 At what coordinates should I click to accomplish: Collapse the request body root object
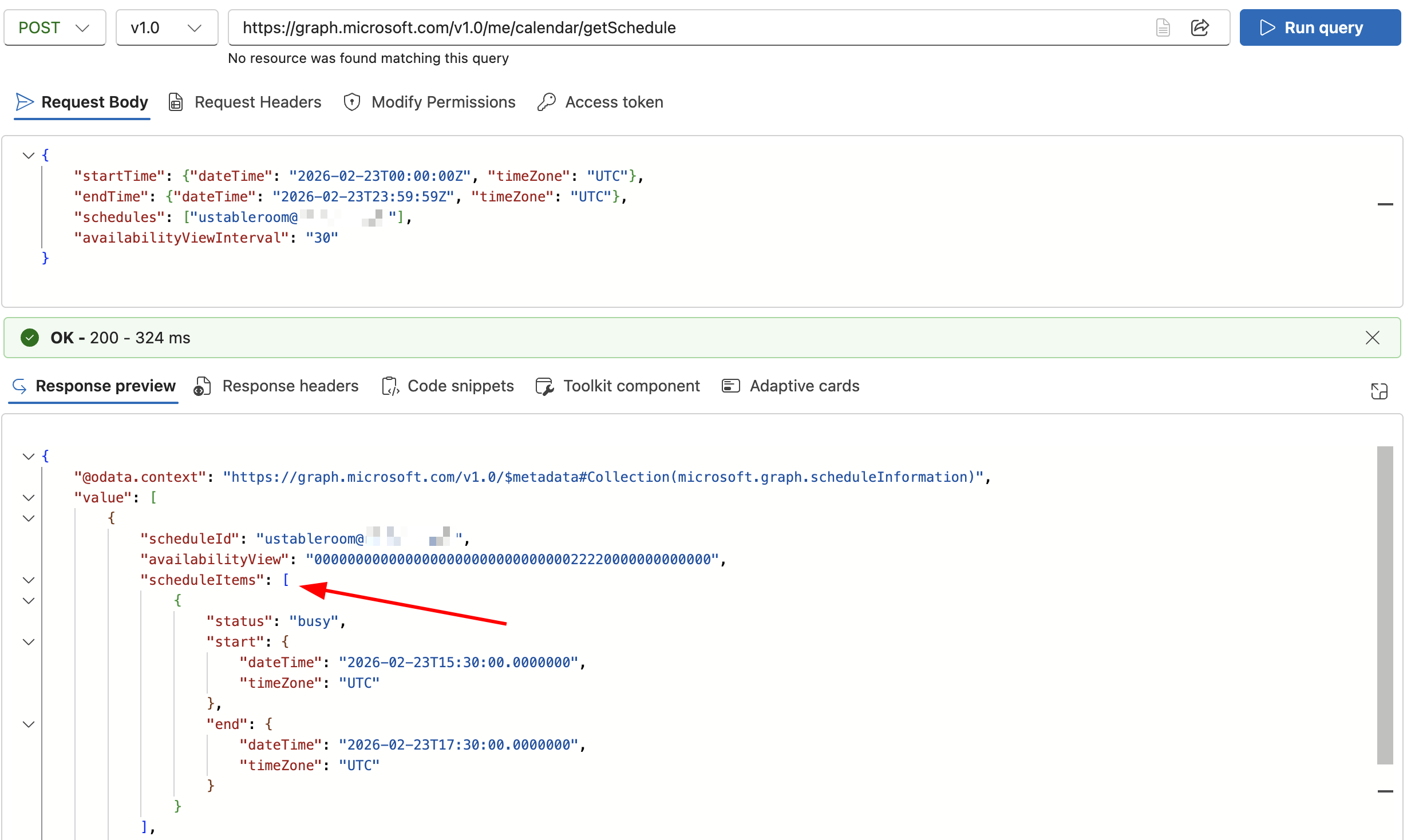pyautogui.click(x=29, y=155)
